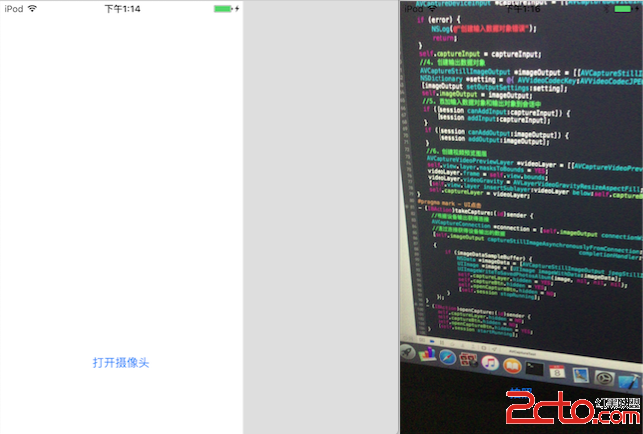
Task: Click the black Terminal icon in the preview
Action: (534, 369)
